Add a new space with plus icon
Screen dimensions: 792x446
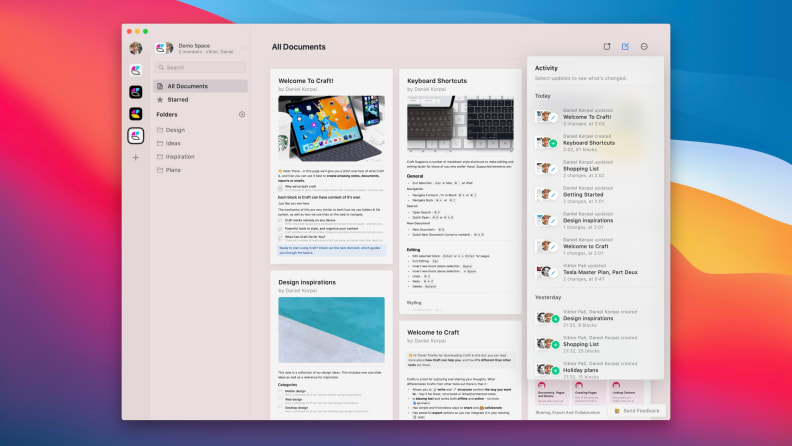(135, 158)
